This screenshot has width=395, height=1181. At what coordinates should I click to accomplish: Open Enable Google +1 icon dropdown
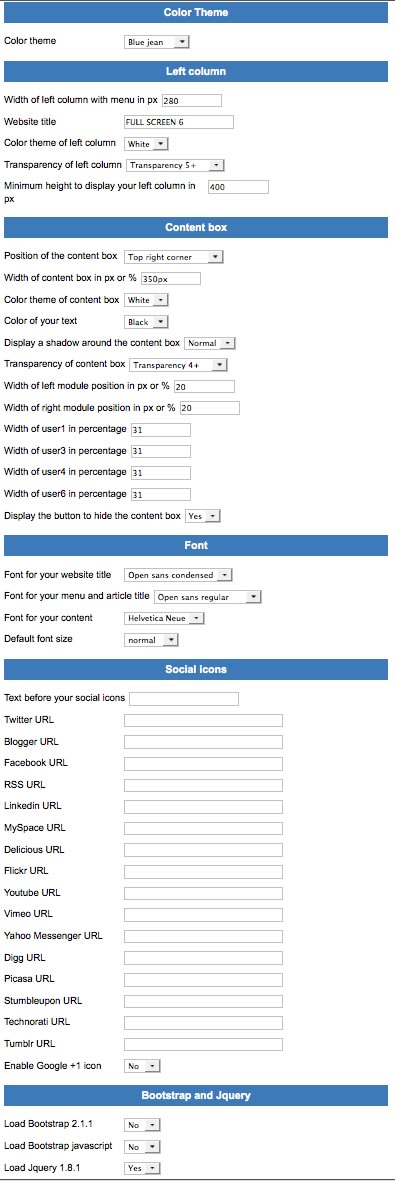point(142,1066)
